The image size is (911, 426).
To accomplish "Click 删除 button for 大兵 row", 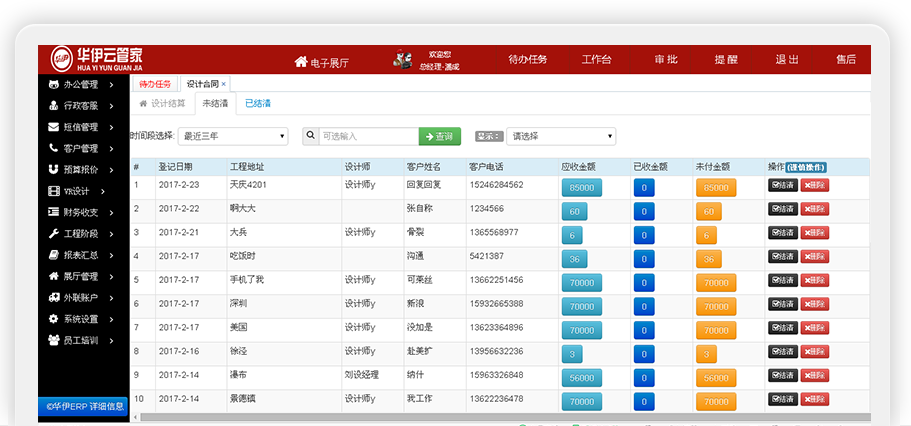I will pos(815,233).
